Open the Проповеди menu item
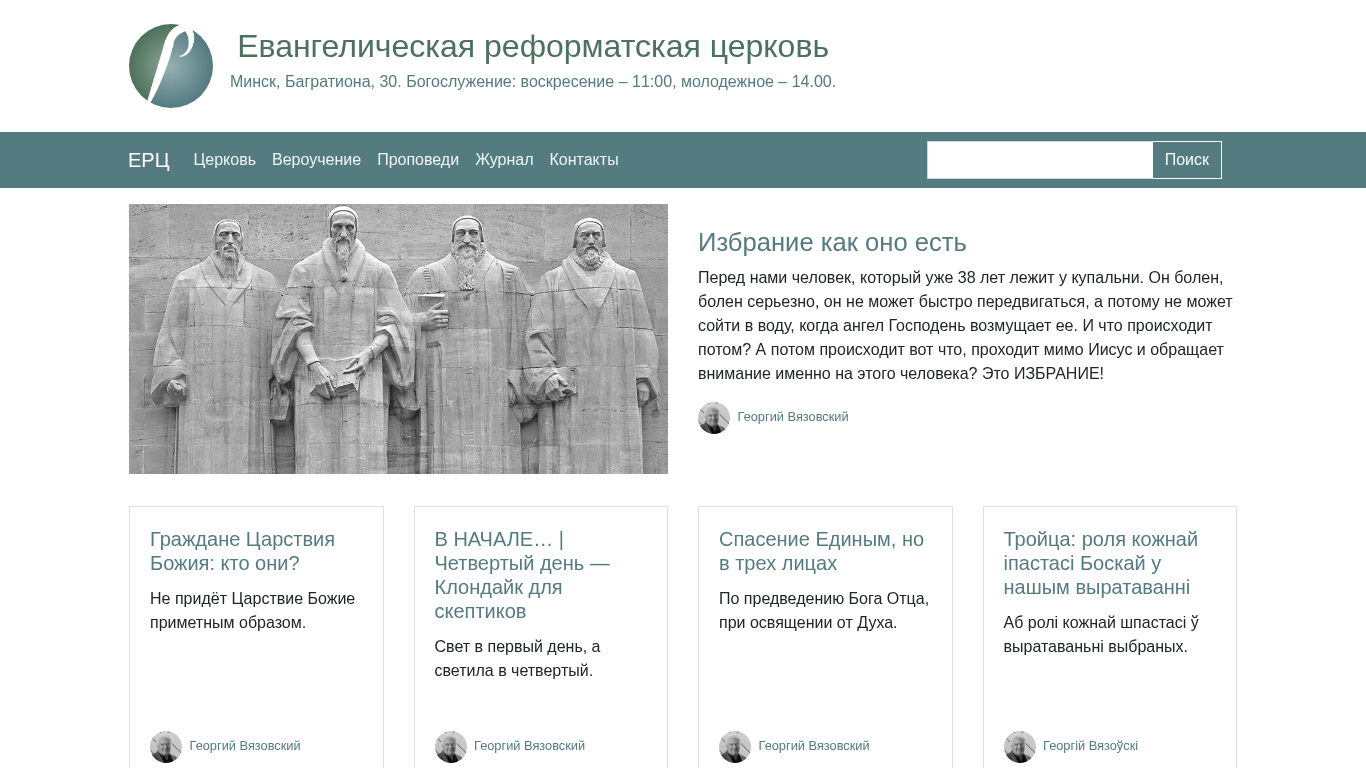The width and height of the screenshot is (1366, 768). pos(418,160)
